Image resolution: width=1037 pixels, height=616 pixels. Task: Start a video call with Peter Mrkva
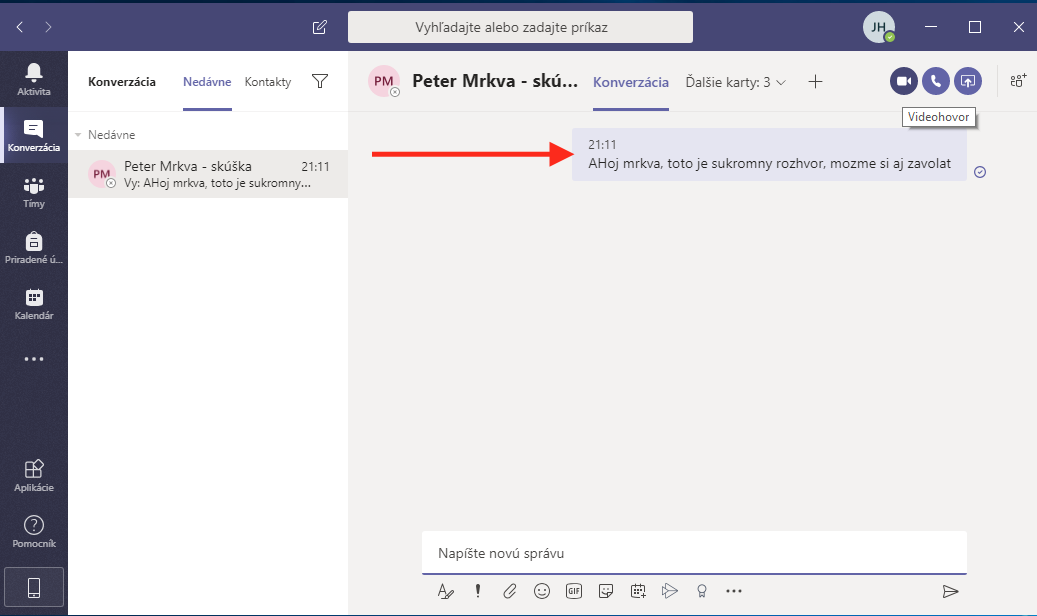903,81
